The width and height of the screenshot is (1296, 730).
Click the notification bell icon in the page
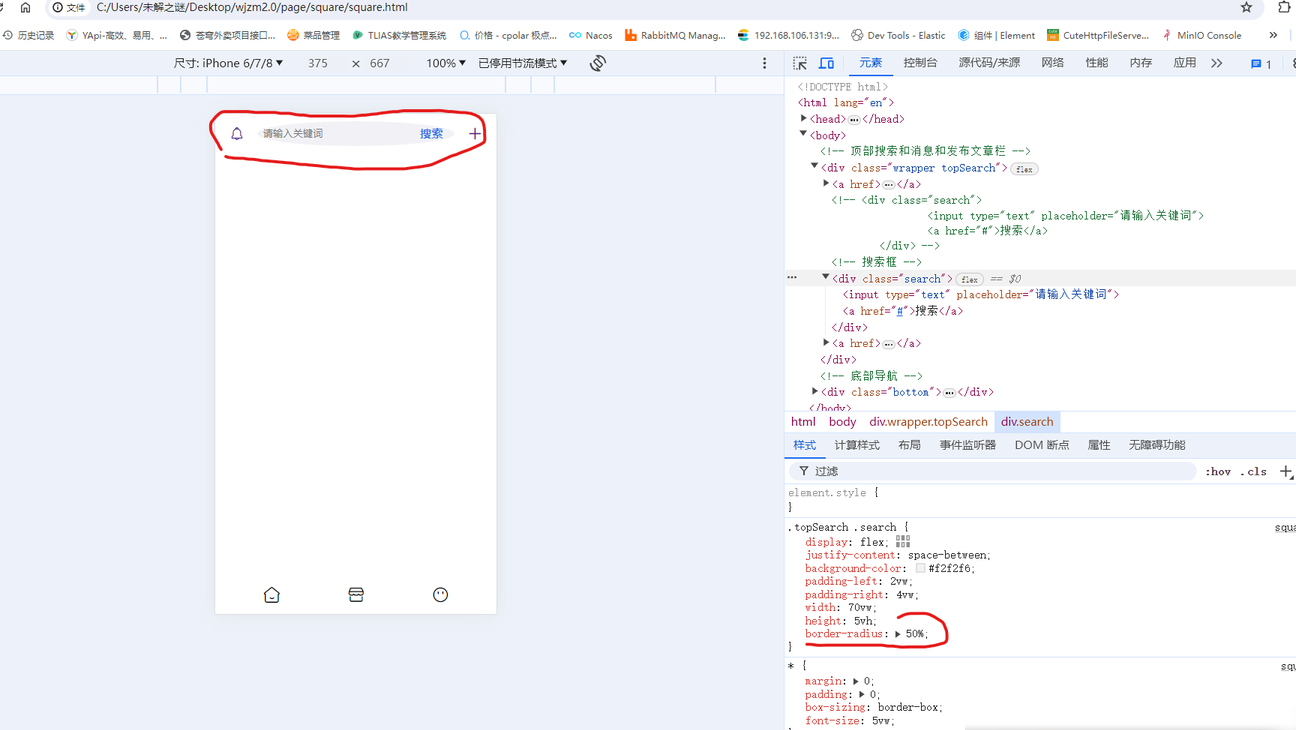237,133
